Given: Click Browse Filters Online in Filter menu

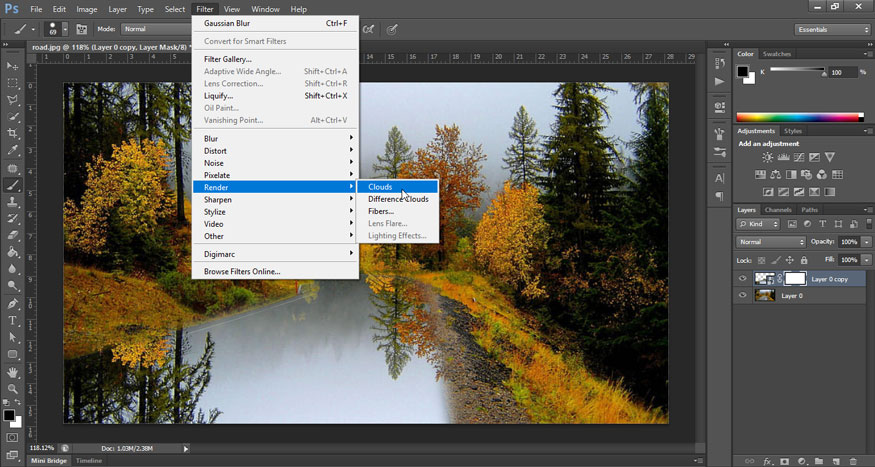Looking at the screenshot, I should point(242,271).
